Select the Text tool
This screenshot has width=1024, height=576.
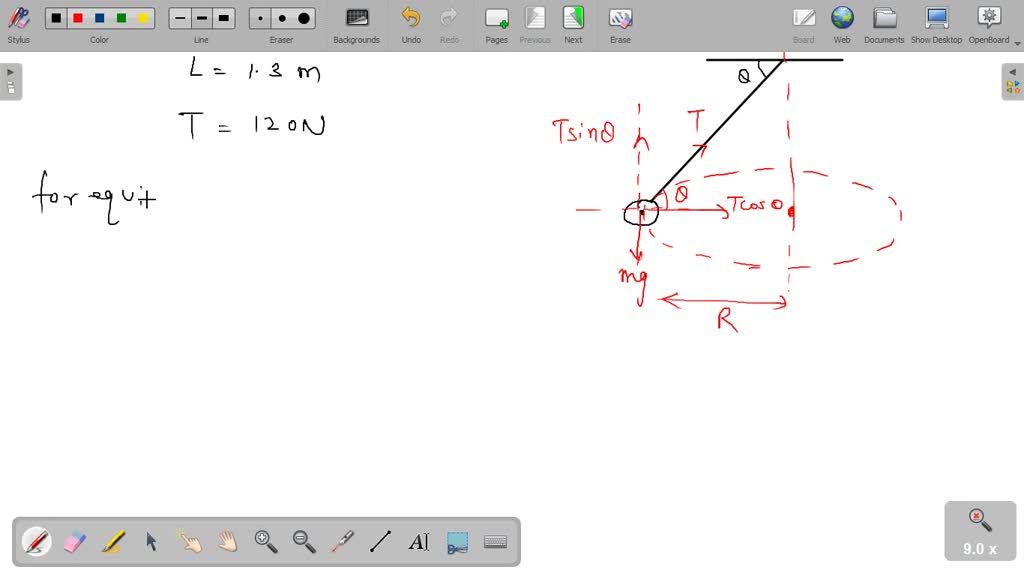418,541
